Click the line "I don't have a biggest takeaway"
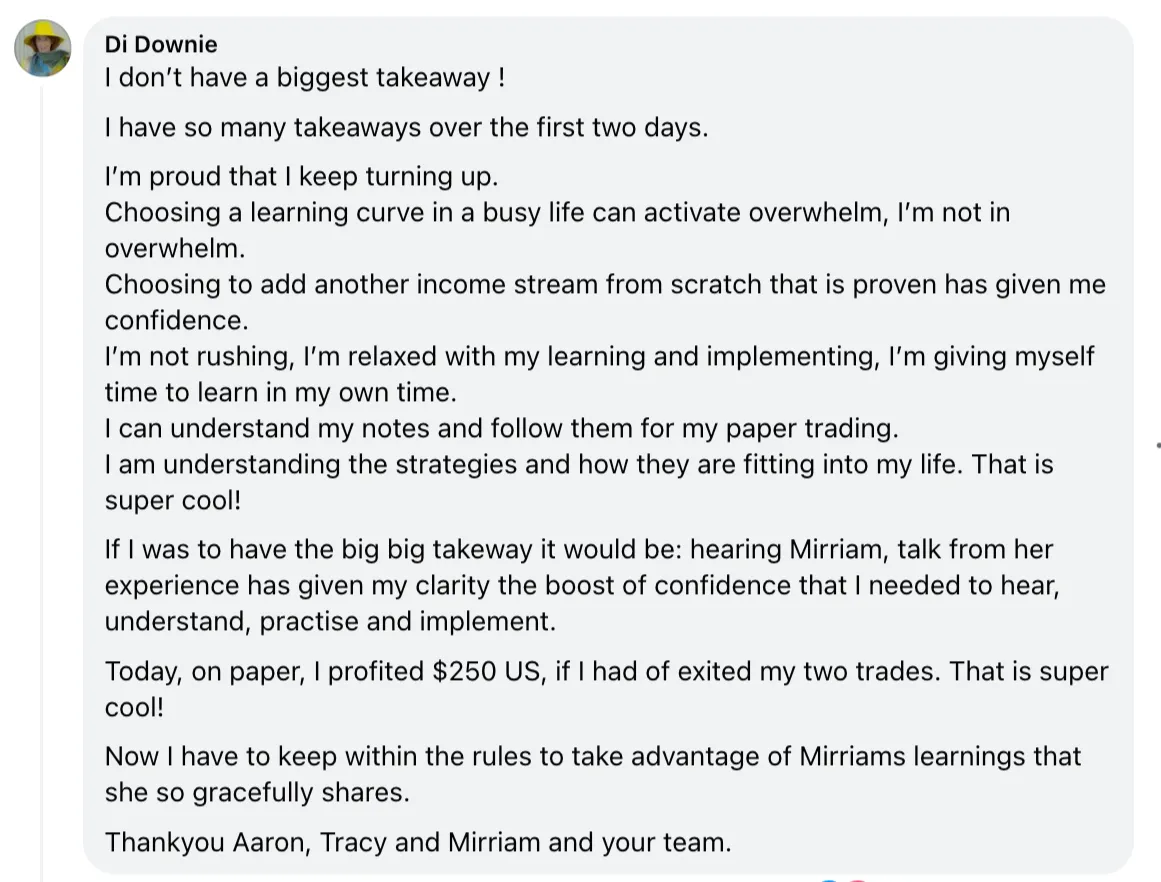The image size is (1161, 882). (305, 78)
